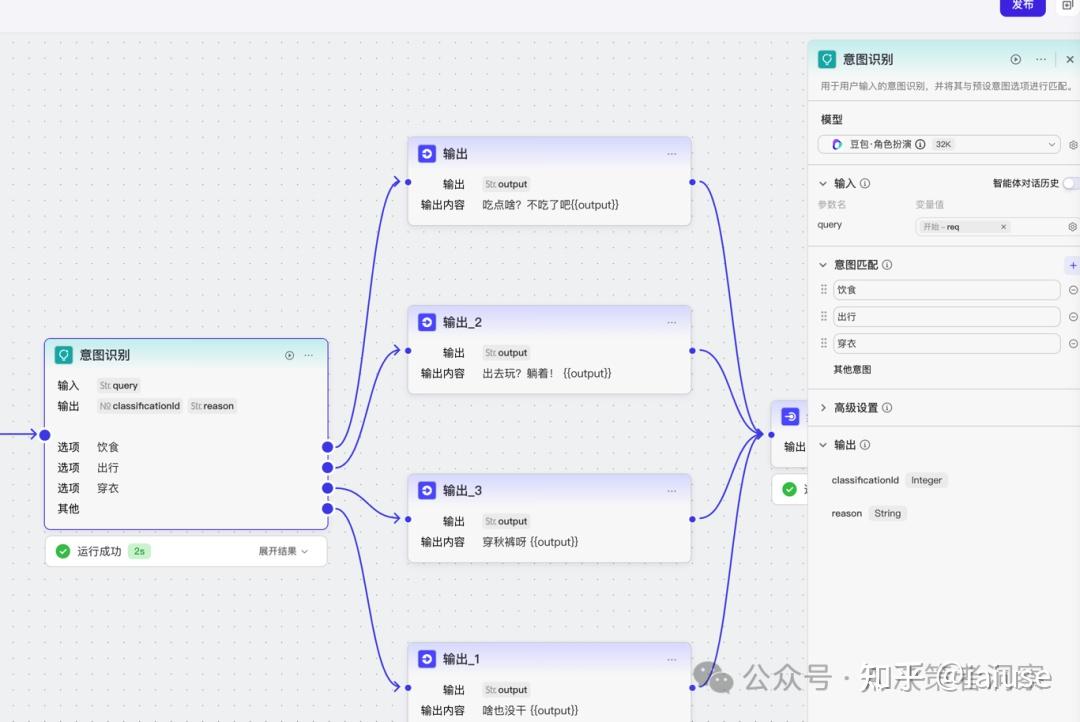Open the more options menu on 输出_3 node
1080x722 pixels.
[x=672, y=490]
